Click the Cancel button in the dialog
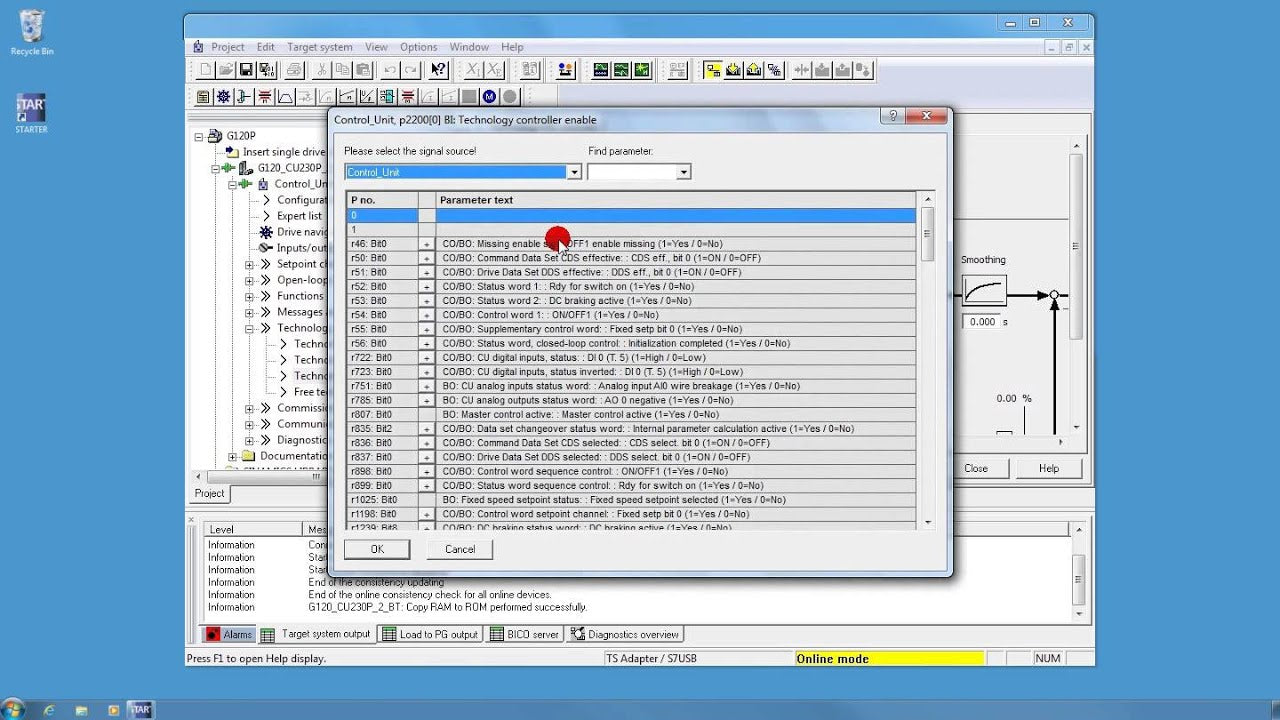Viewport: 1280px width, 720px height. (x=460, y=549)
